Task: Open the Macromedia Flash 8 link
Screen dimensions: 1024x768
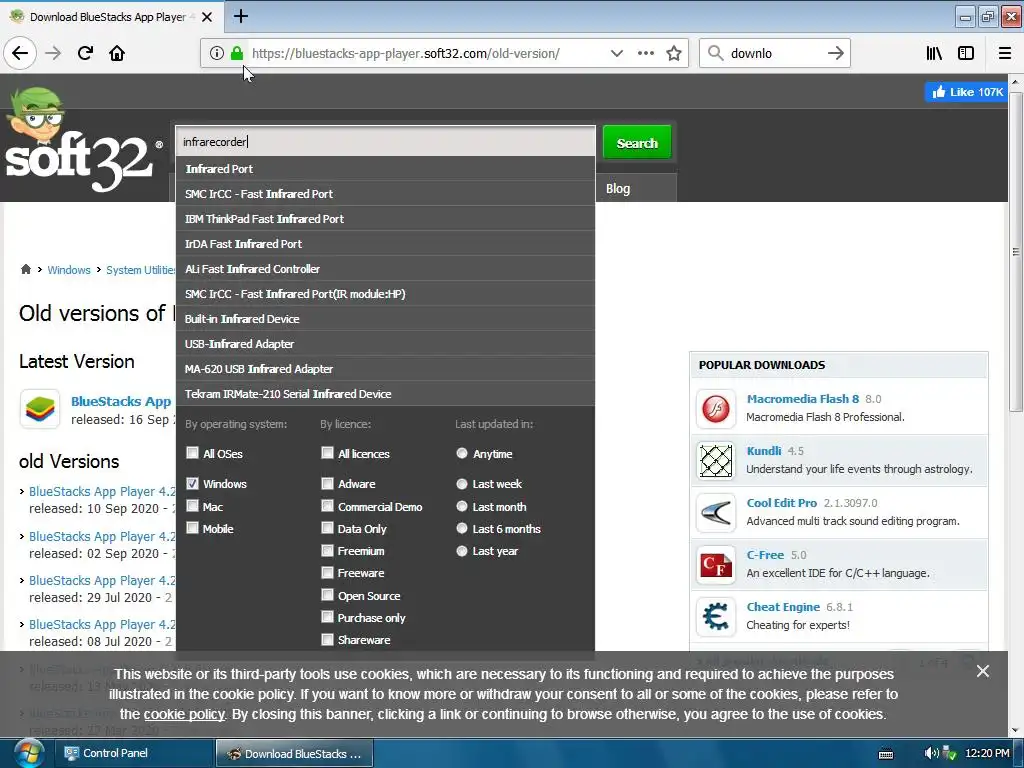Action: coord(803,398)
